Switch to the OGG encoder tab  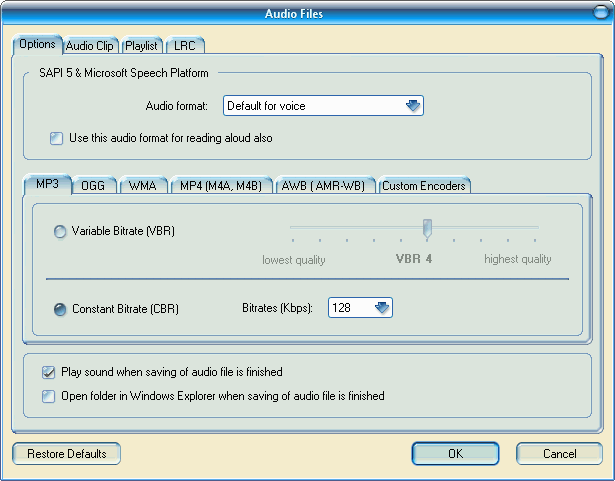[x=93, y=186]
